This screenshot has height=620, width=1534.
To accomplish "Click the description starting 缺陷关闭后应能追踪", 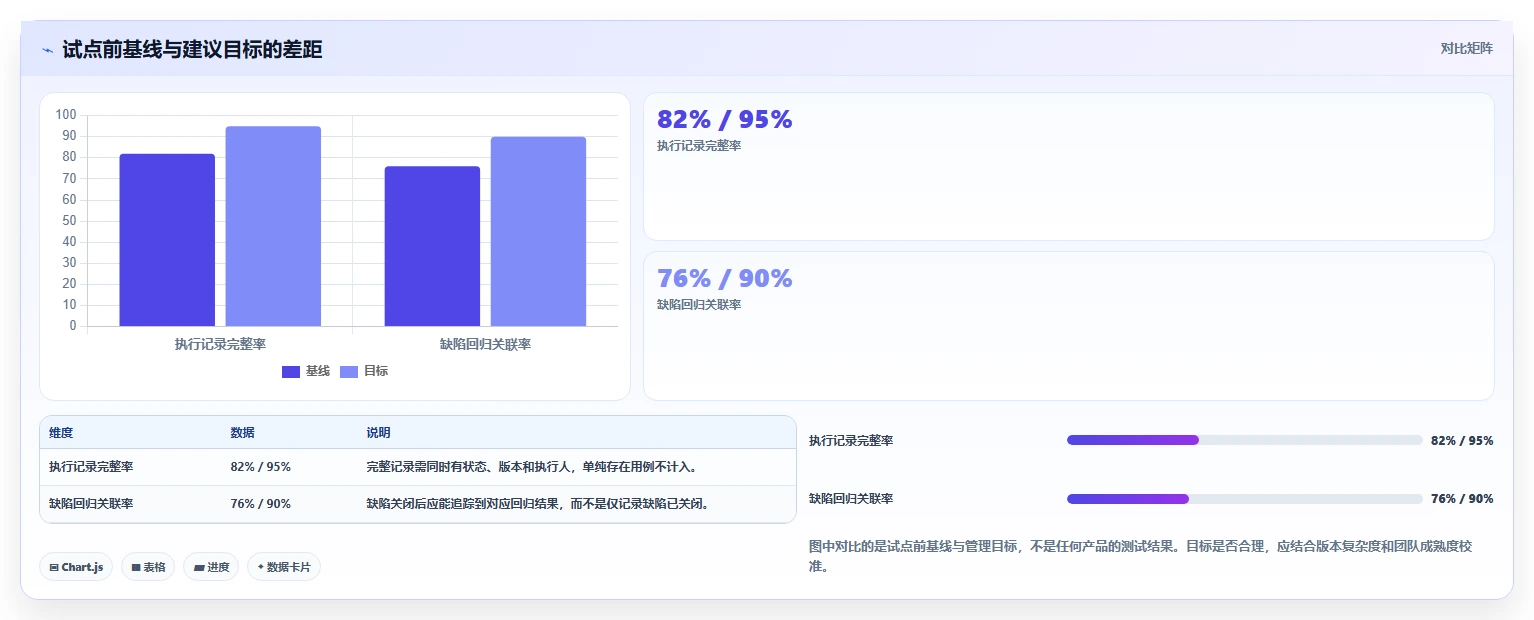I will [x=540, y=504].
